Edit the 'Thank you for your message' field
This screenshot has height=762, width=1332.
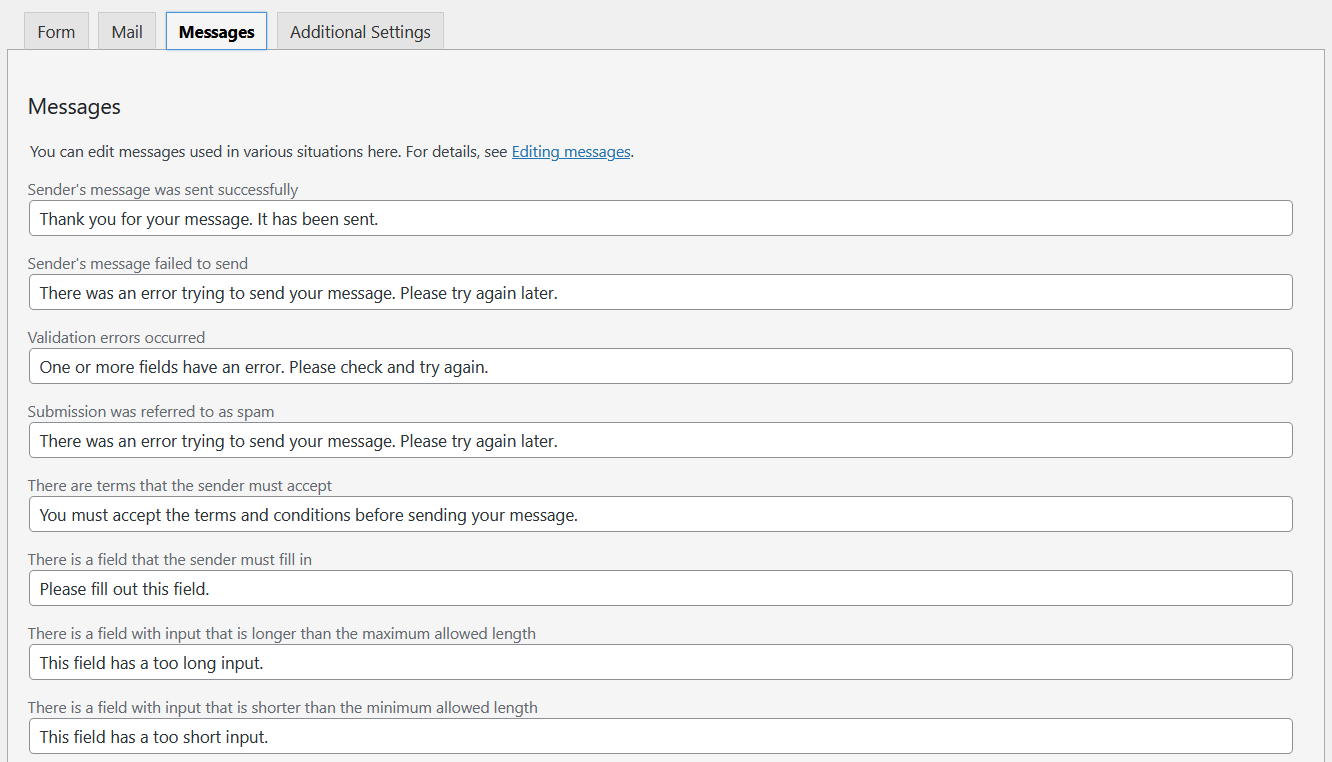point(661,218)
